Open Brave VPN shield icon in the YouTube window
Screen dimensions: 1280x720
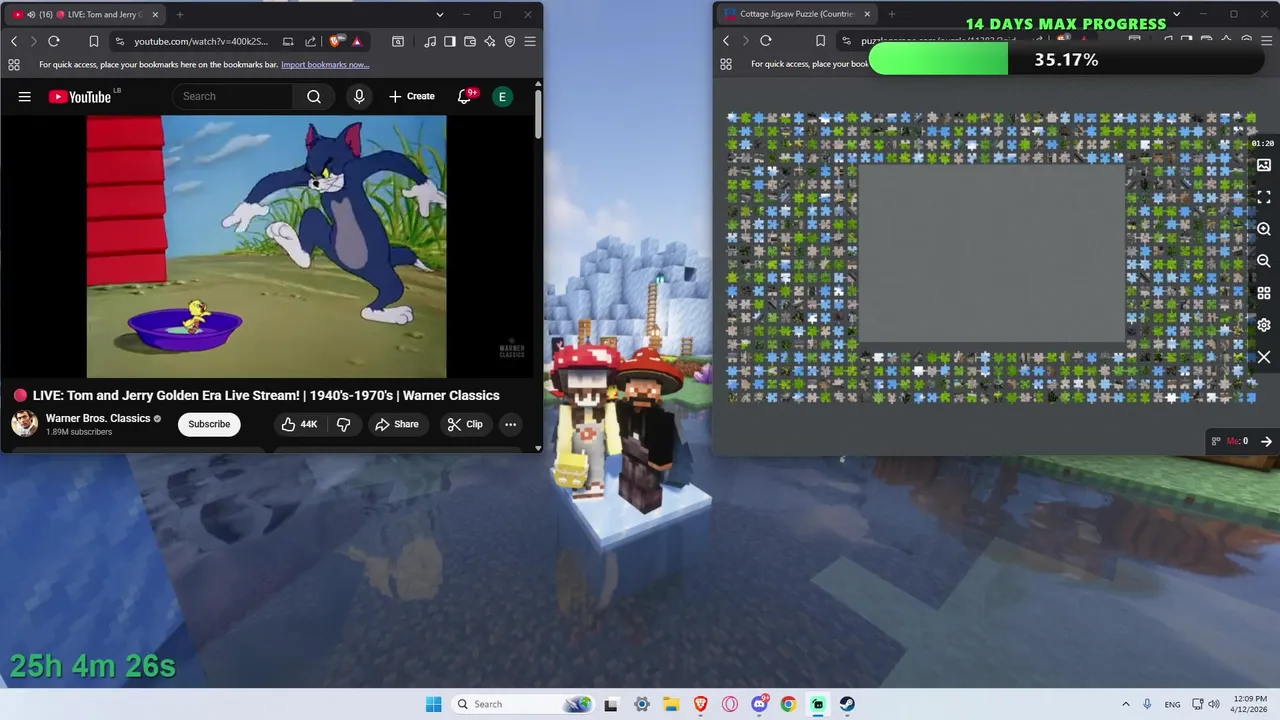[510, 41]
